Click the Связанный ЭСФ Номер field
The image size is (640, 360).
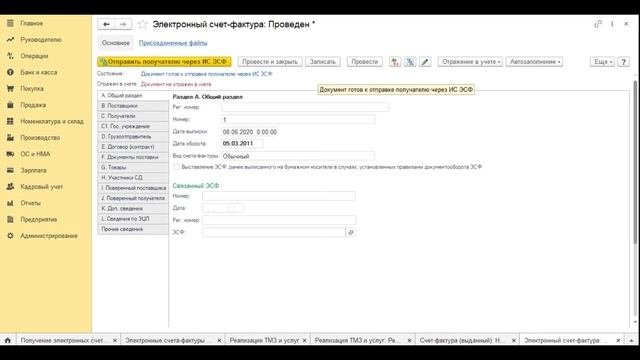click(279, 196)
